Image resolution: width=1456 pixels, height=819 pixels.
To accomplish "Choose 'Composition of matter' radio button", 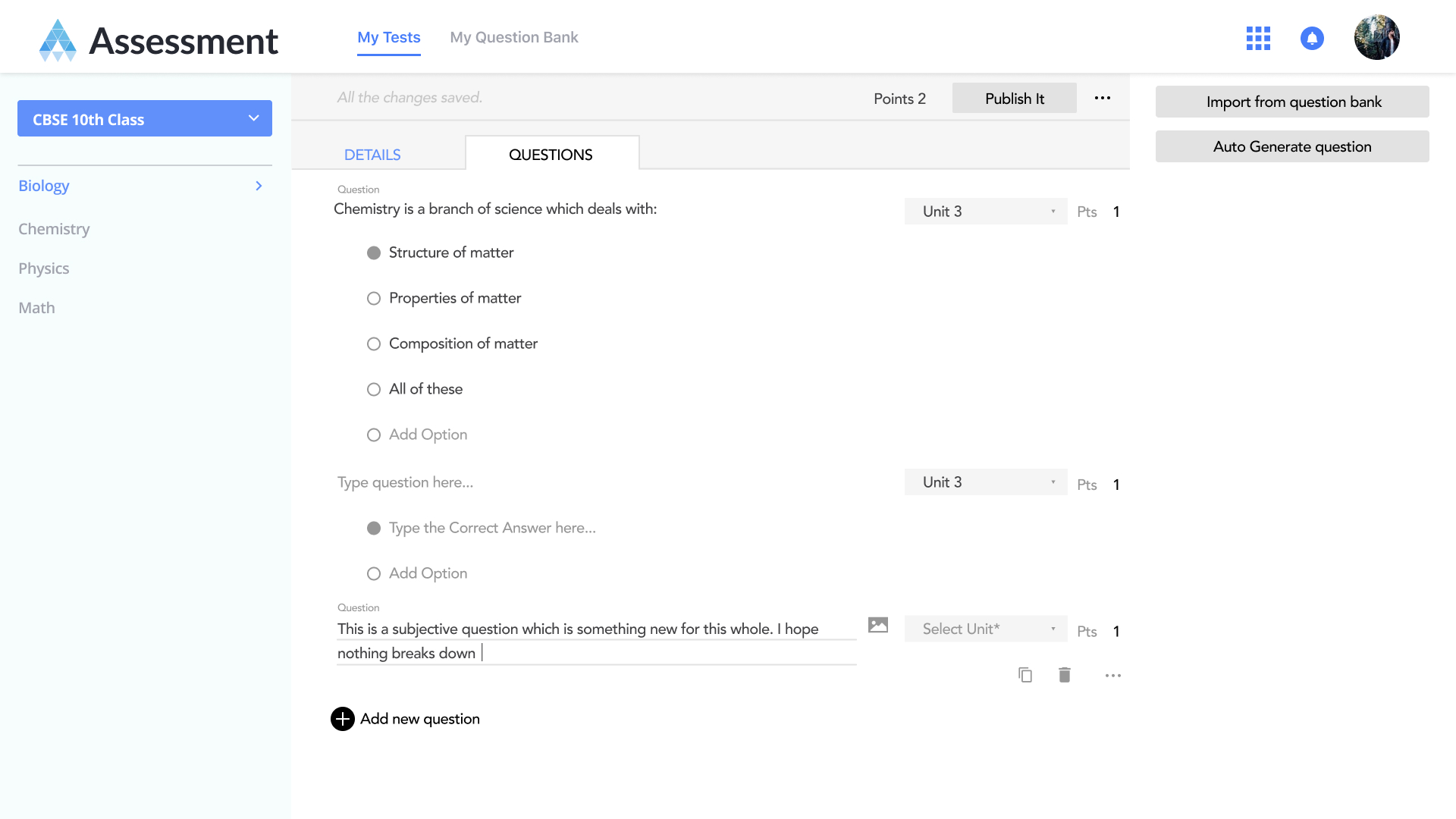I will [x=374, y=344].
